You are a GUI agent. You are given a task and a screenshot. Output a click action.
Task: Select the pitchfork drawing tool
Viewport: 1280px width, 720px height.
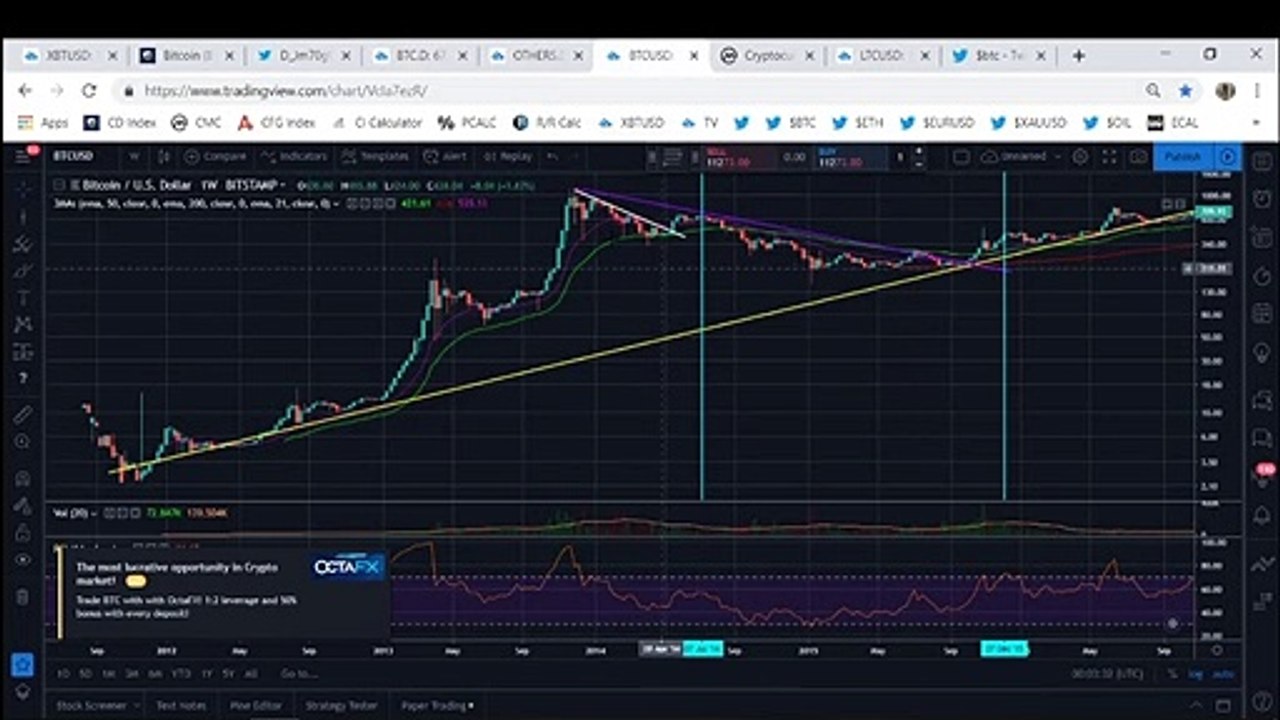(x=23, y=243)
